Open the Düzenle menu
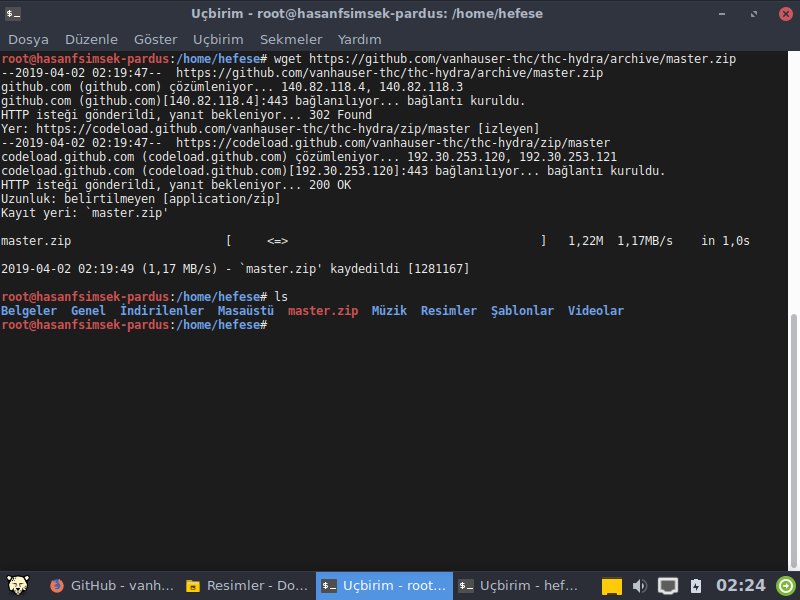The width and height of the screenshot is (800, 600). click(x=91, y=39)
